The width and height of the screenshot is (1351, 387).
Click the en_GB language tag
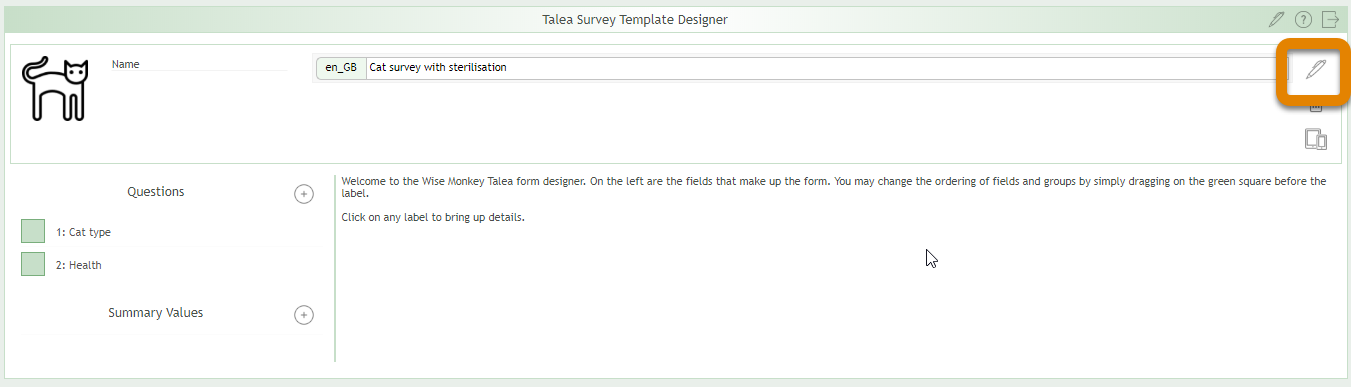coord(341,68)
